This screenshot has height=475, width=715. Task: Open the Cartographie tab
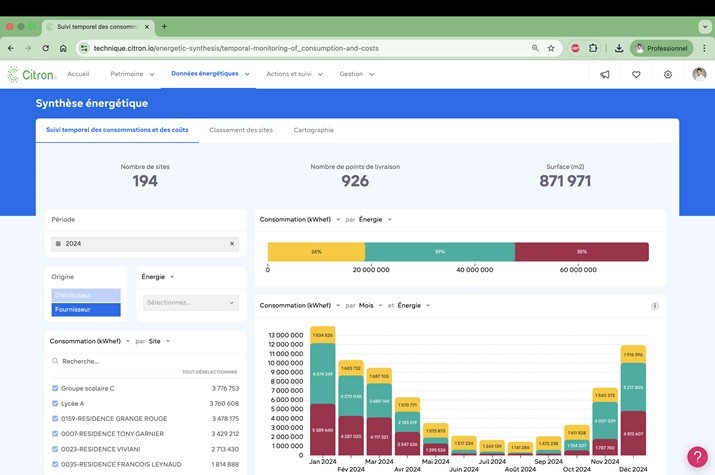click(x=313, y=130)
